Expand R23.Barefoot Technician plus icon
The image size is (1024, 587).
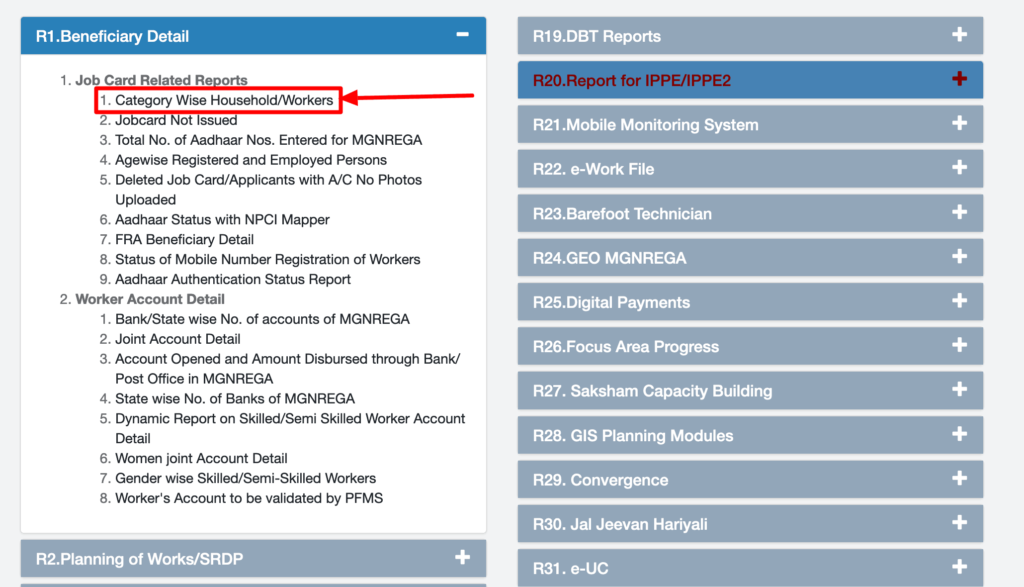(959, 212)
